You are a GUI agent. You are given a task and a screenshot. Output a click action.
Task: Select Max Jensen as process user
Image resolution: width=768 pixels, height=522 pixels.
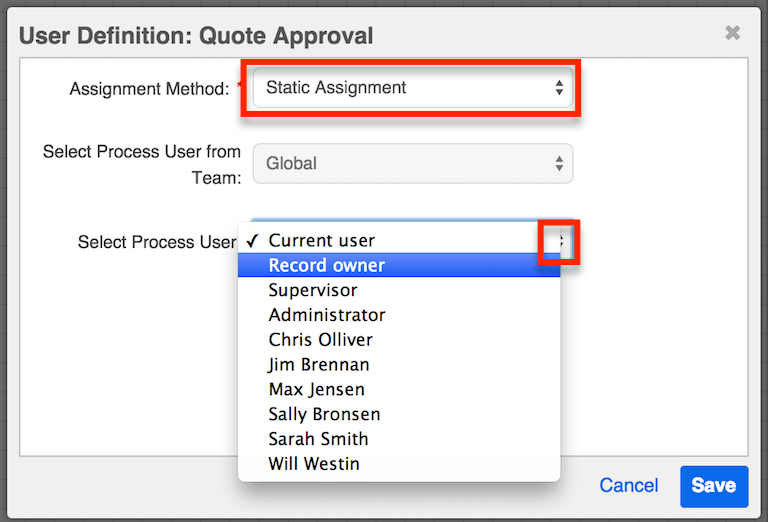click(x=316, y=389)
